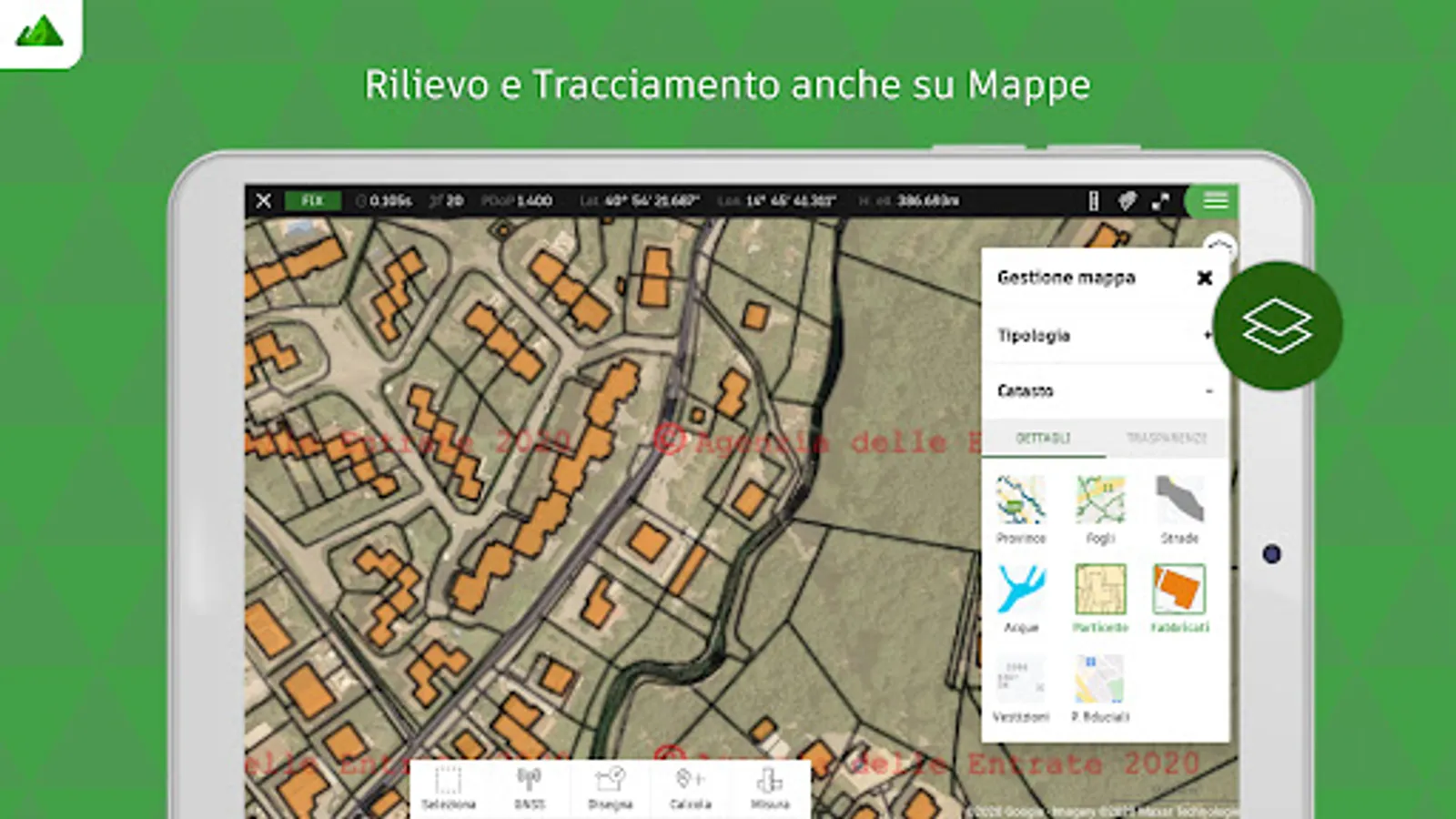The image size is (1456, 819).
Task: Open the Calcola tool
Action: tap(690, 788)
